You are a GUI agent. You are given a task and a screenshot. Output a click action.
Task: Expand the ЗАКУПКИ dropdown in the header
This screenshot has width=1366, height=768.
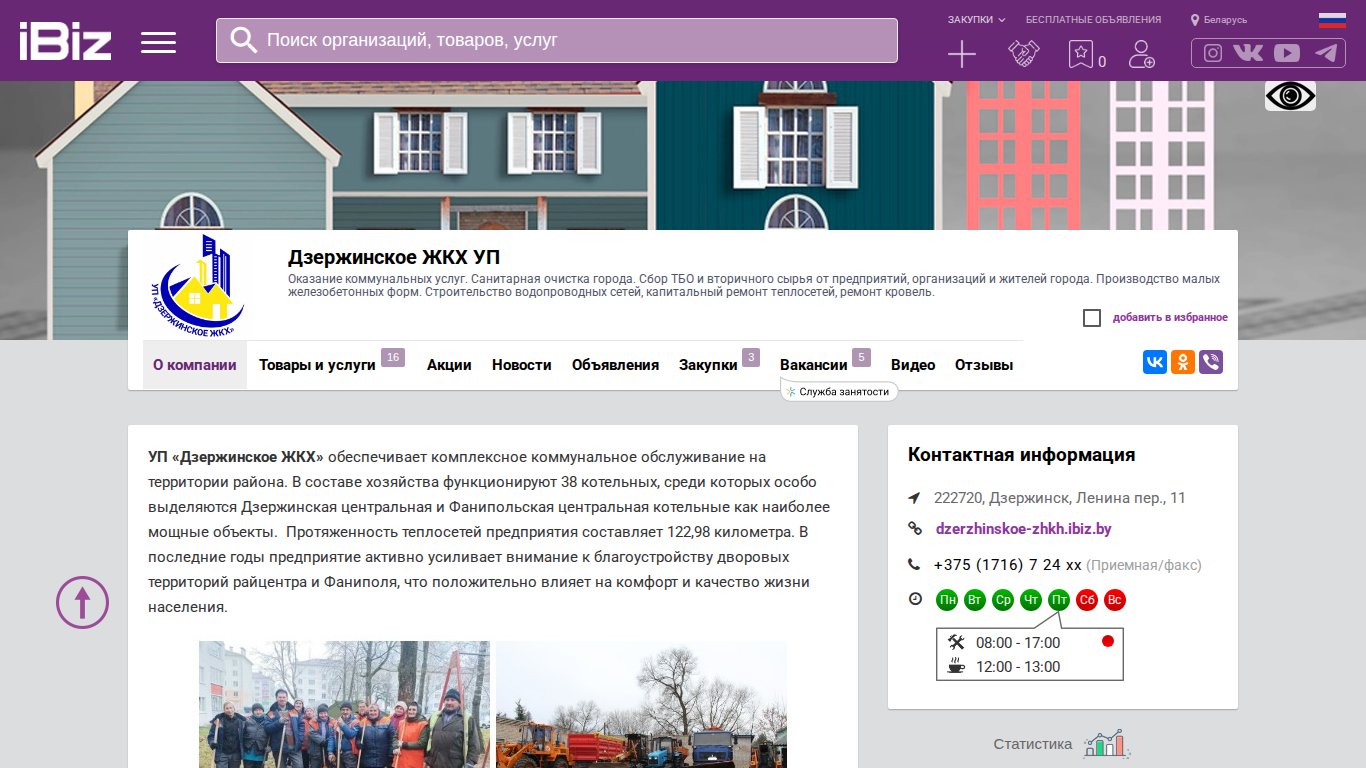pos(976,20)
